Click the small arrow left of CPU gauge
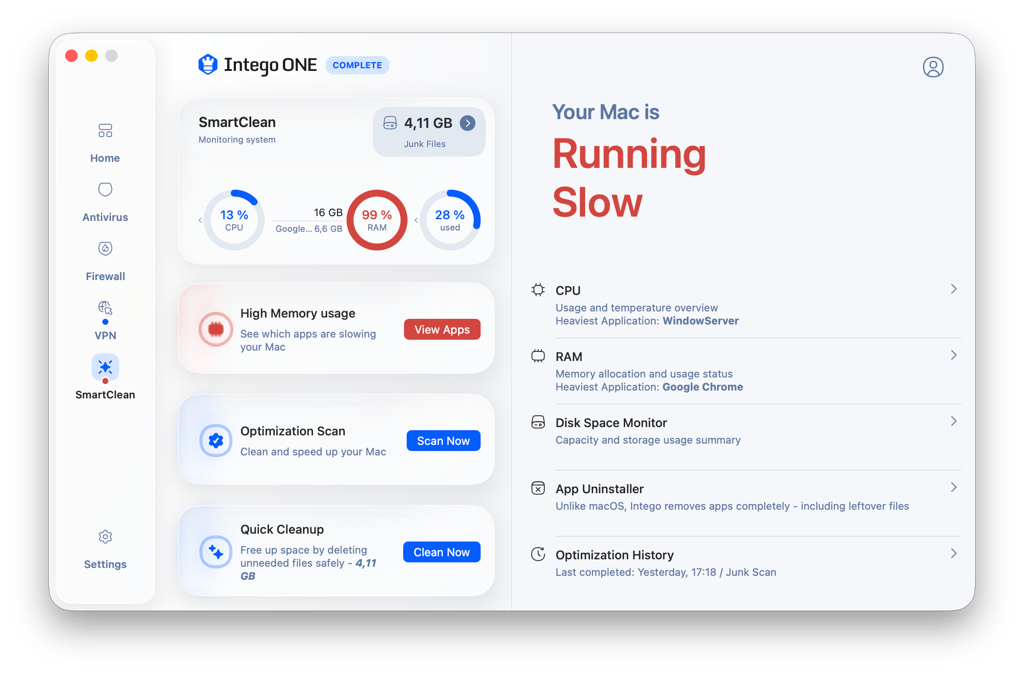The image size is (1024, 675). click(x=200, y=221)
